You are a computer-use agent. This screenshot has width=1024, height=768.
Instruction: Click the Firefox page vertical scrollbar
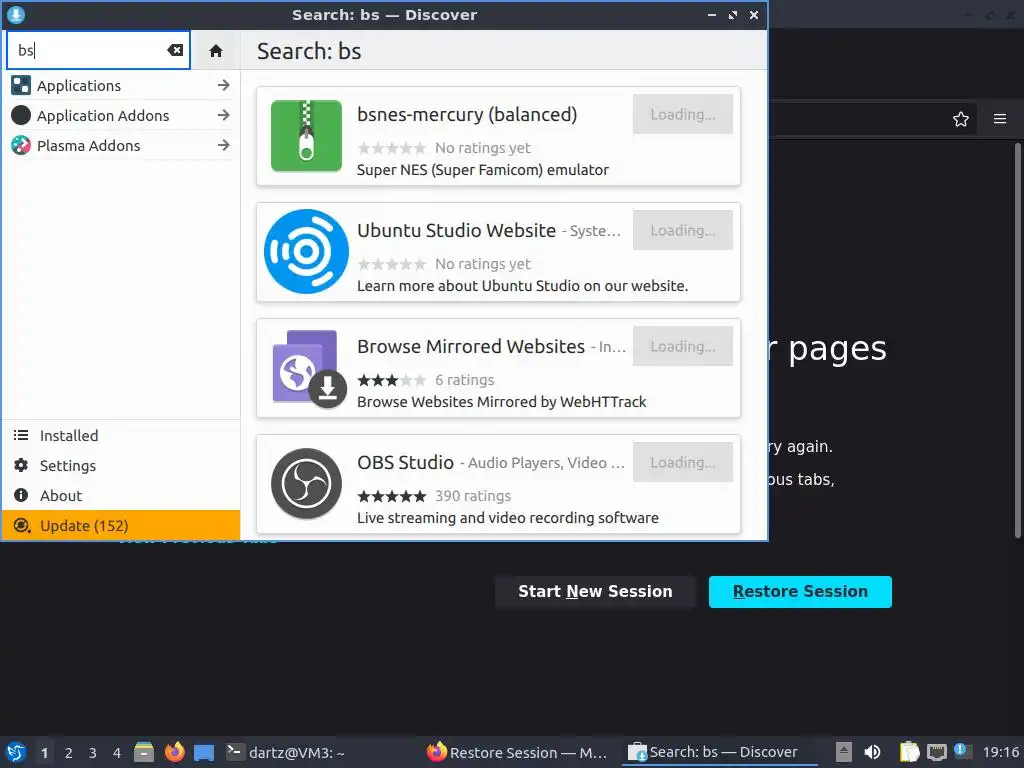coord(1017,340)
